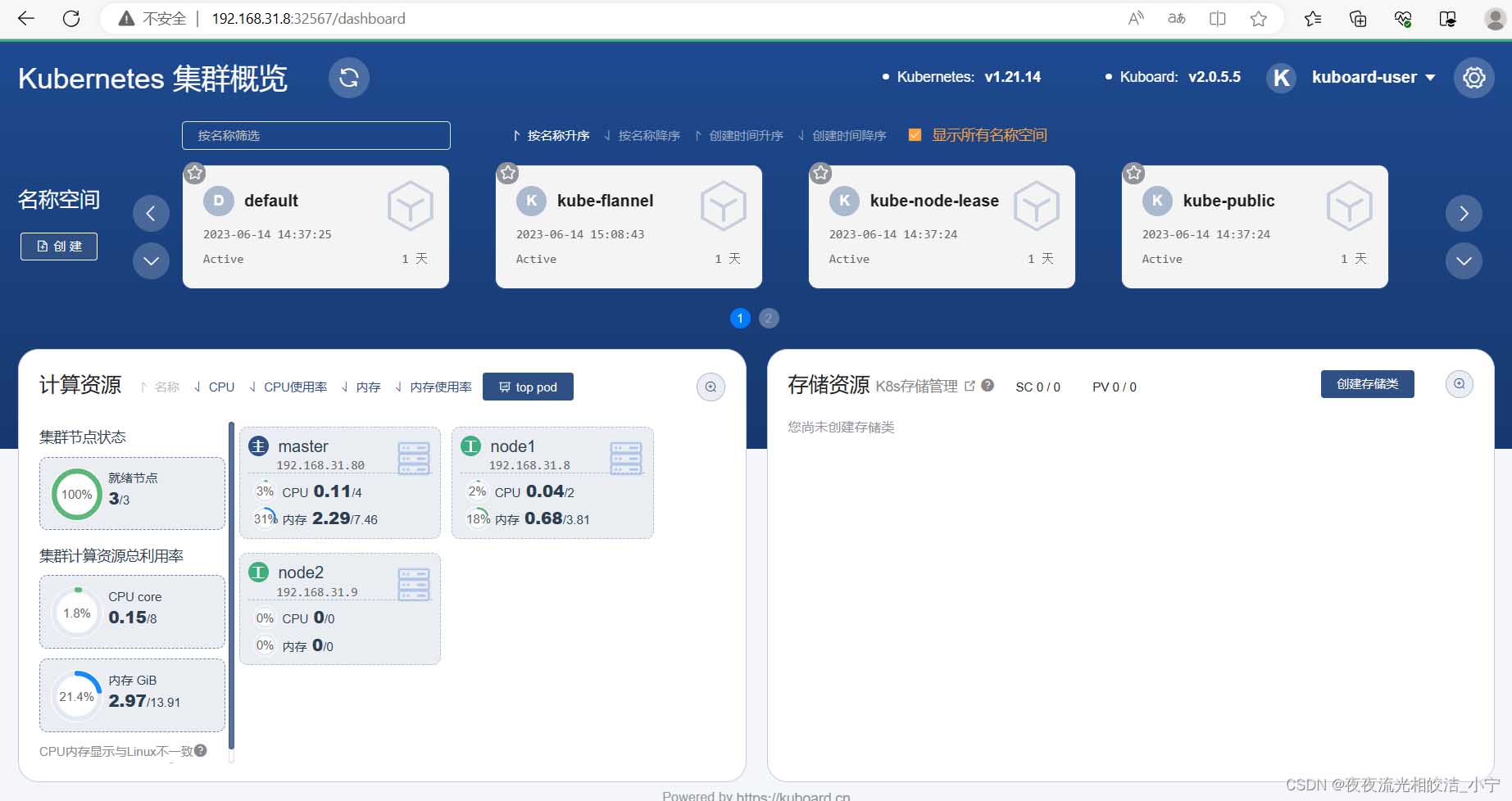This screenshot has width=1512, height=801.
Task: Refresh the Kubernetes cluster overview
Action: [349, 78]
